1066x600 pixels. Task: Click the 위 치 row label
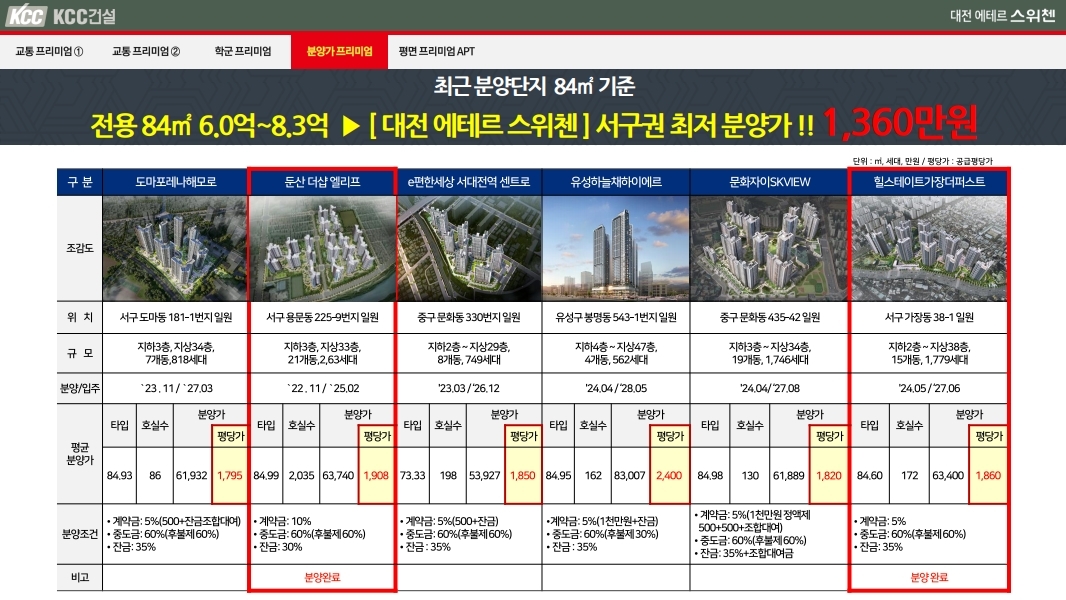click(80, 317)
